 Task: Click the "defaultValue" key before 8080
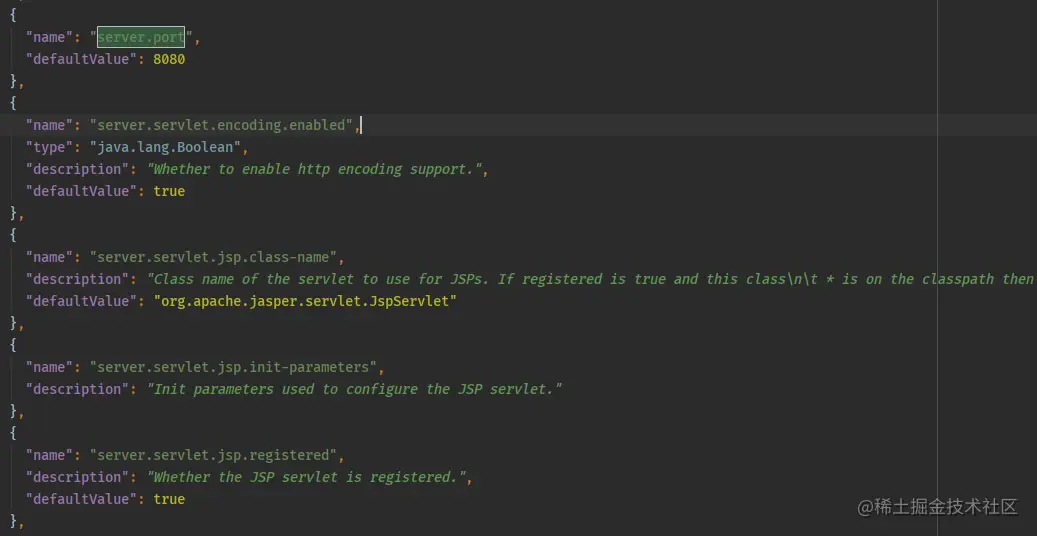point(81,60)
